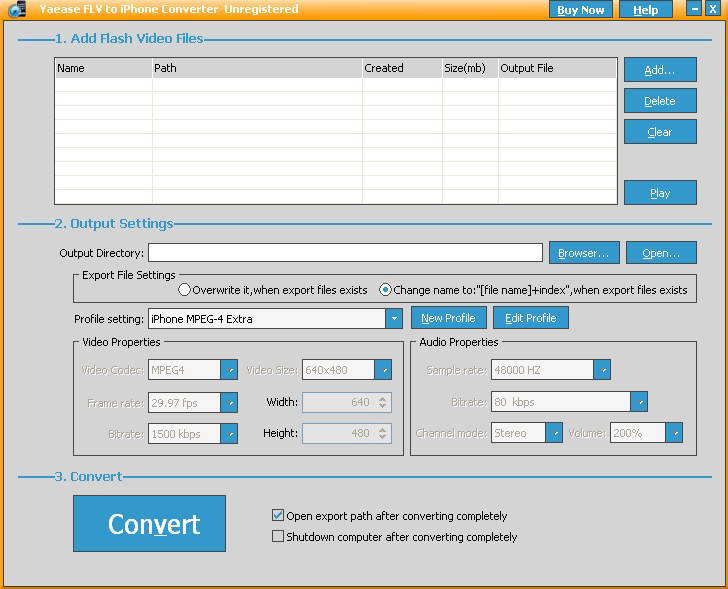This screenshot has width=728, height=589.
Task: Click Open... next to output directory
Action: coord(661,253)
